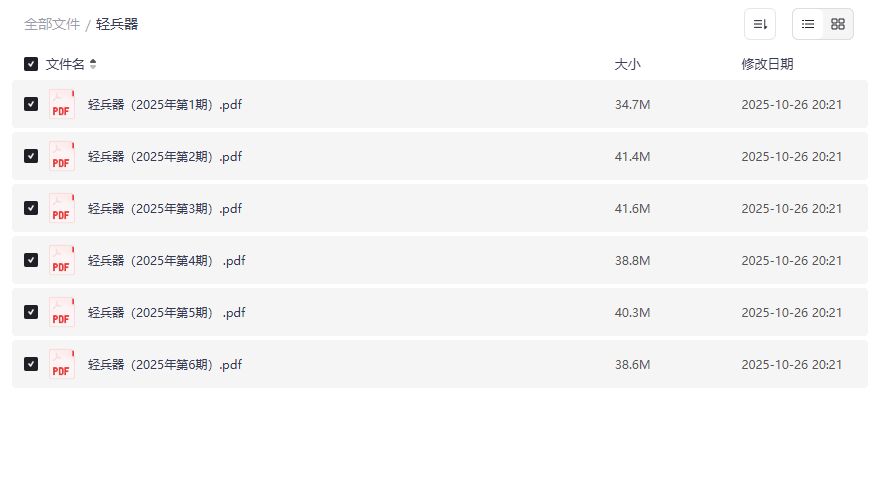Click the sort order icon button
This screenshot has height=495, width=878.
tap(760, 24)
